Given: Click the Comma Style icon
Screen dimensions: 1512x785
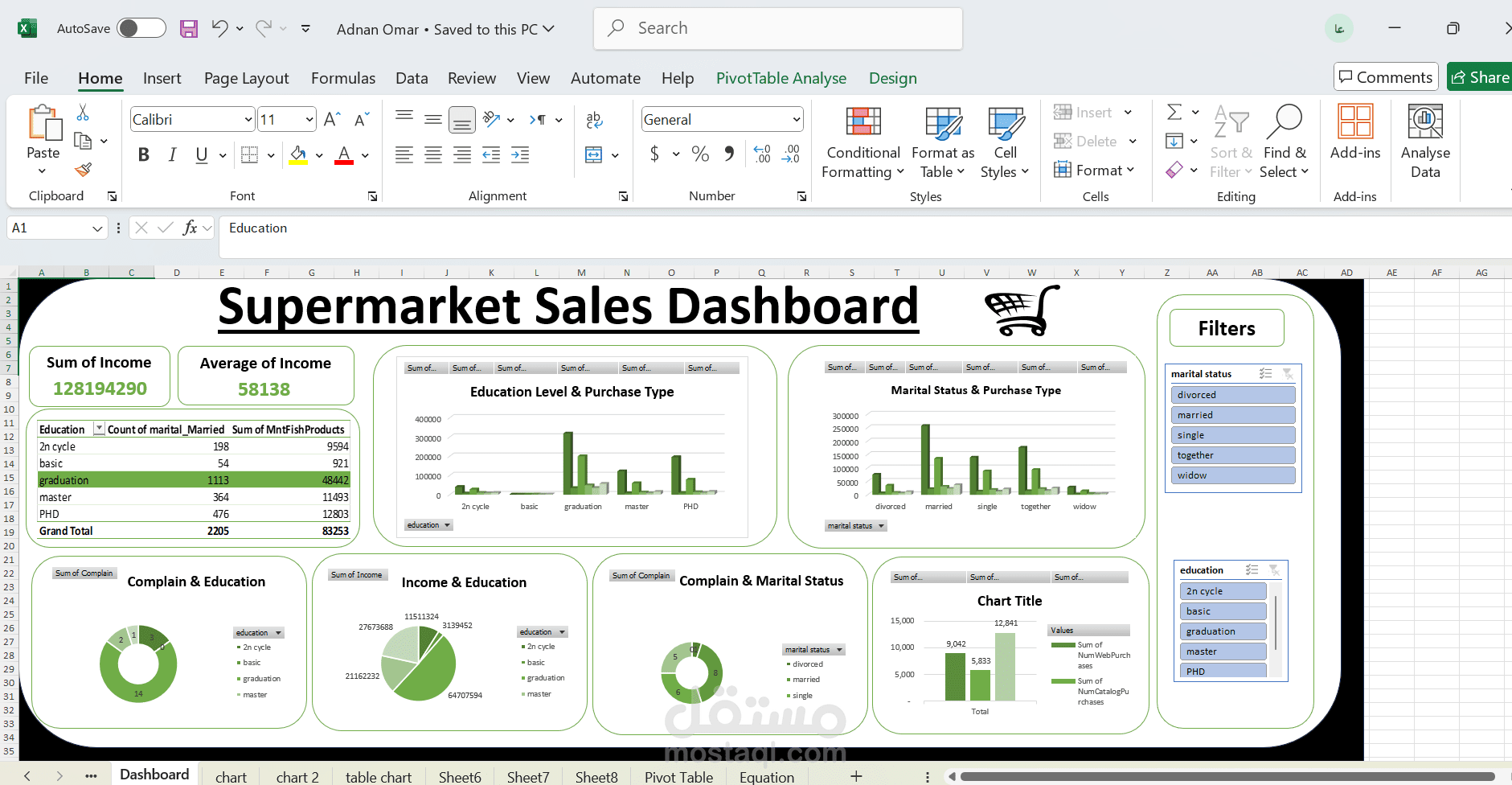Looking at the screenshot, I should click(729, 153).
